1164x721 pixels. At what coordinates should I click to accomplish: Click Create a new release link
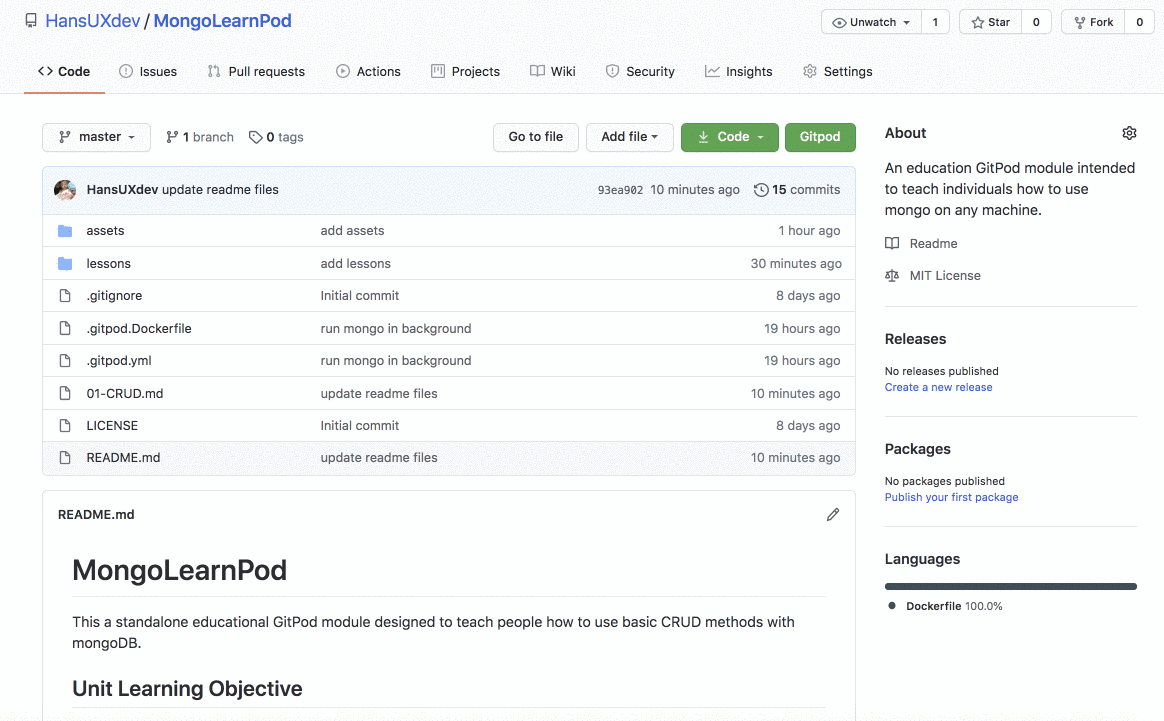(938, 388)
